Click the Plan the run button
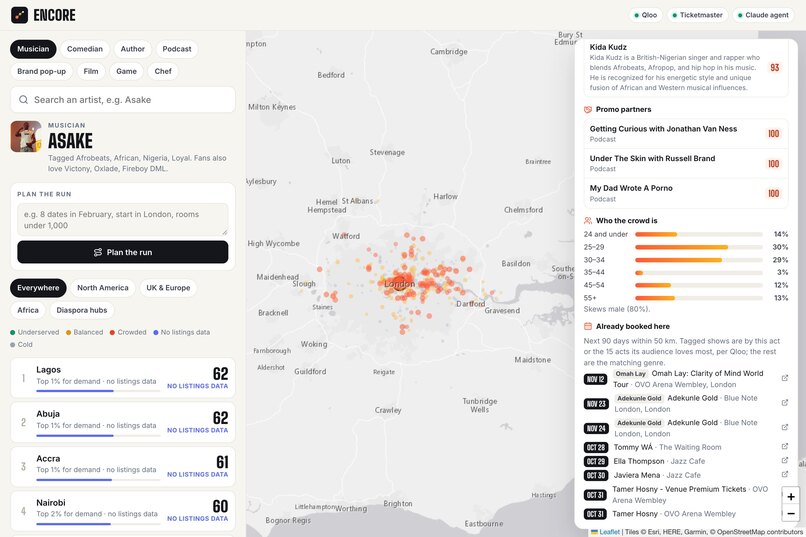 (x=123, y=252)
